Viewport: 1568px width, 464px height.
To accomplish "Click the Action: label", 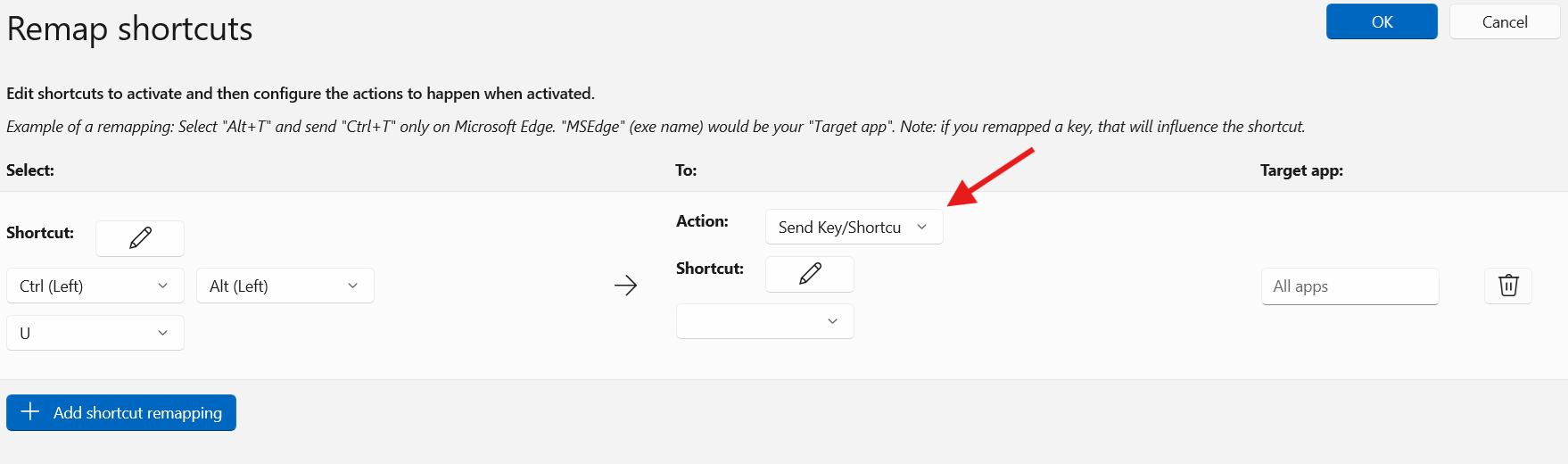I will pyautogui.click(x=702, y=221).
